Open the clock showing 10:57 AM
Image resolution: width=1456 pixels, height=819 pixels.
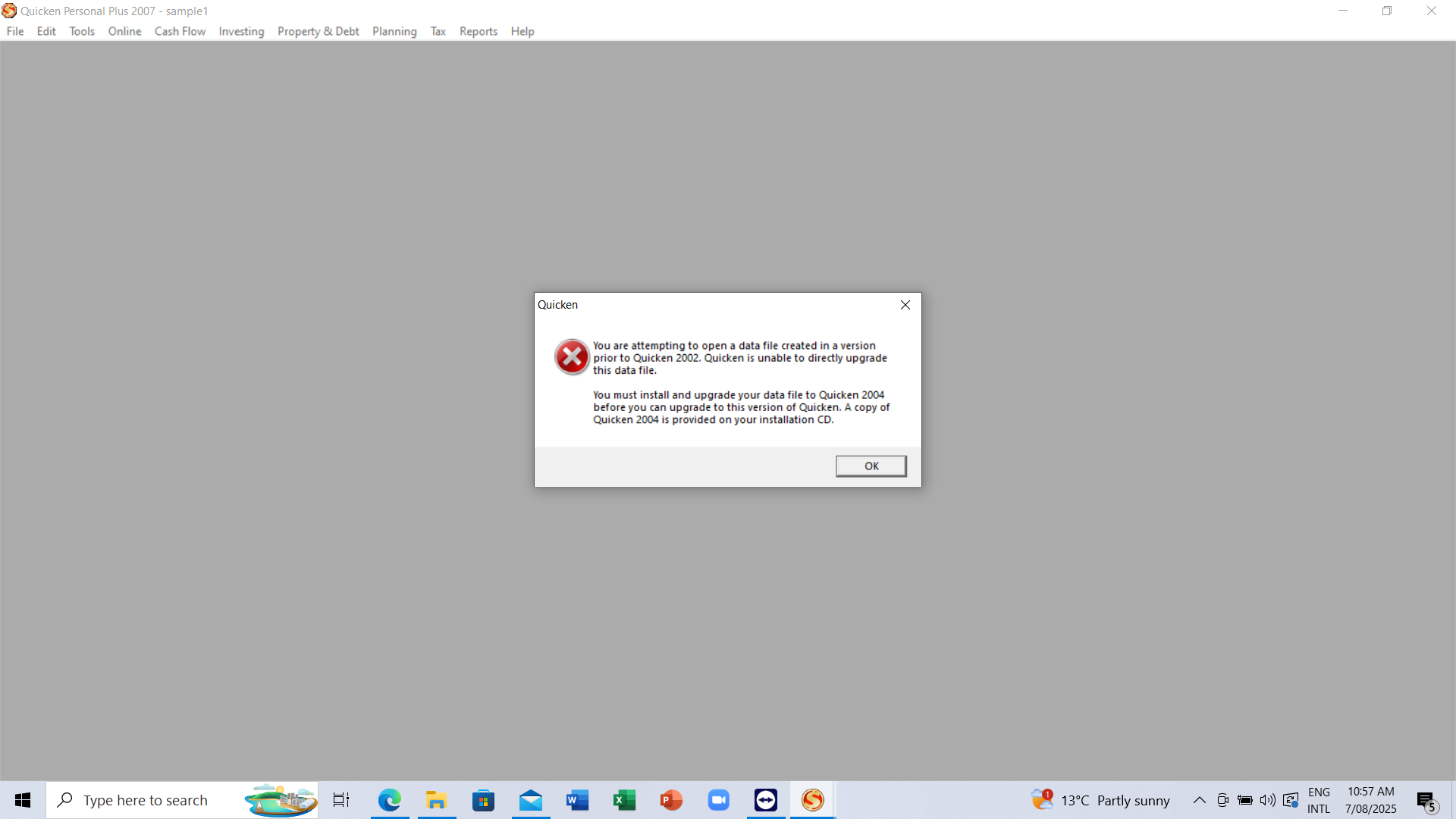coord(1371,800)
